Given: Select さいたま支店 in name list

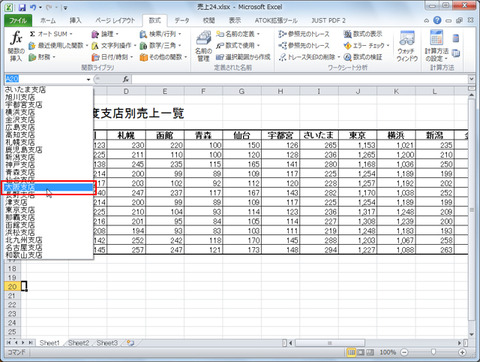Looking at the screenshot, I should pos(49,90).
